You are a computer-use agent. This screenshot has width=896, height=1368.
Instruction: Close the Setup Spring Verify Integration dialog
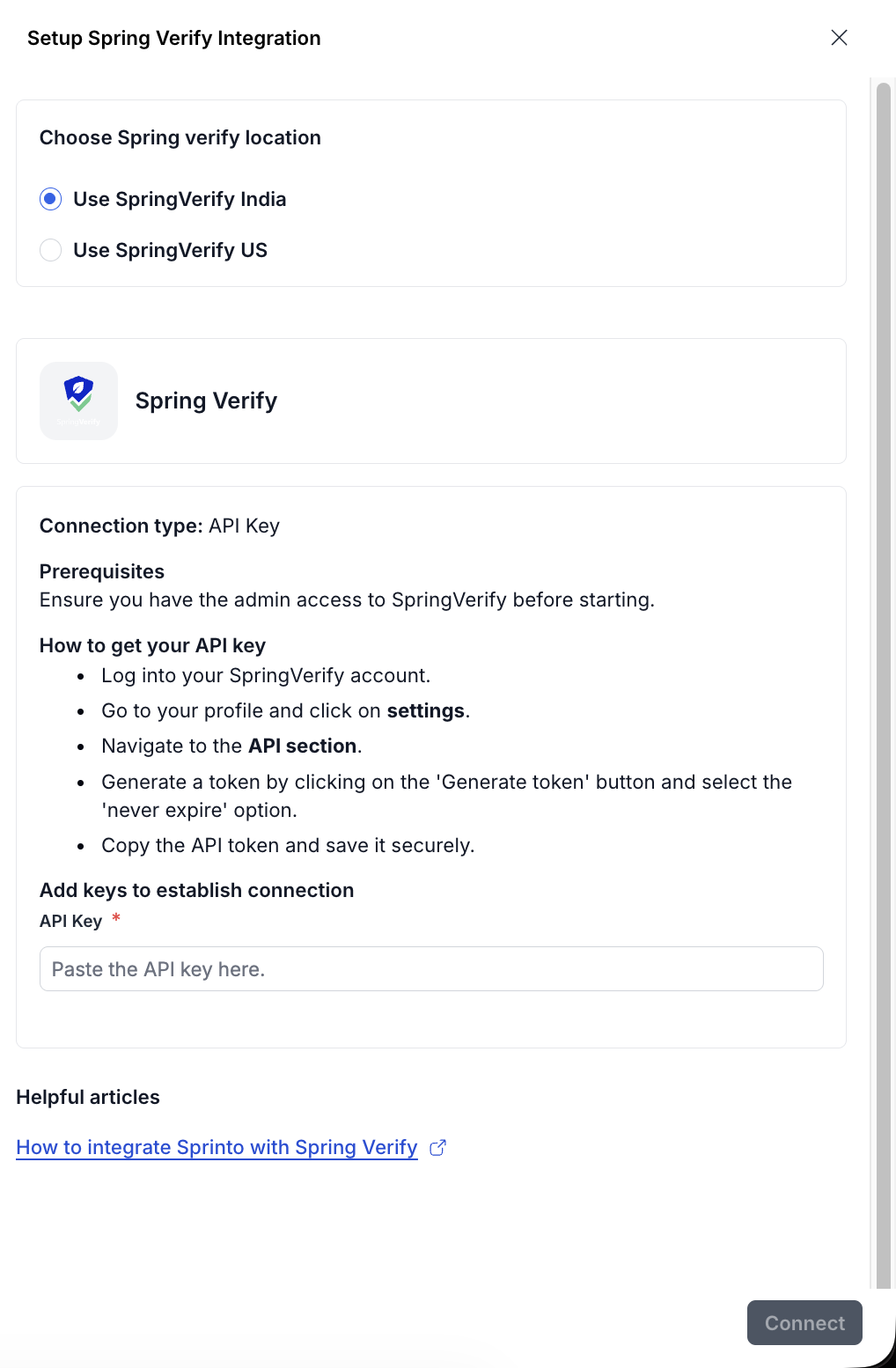pos(839,37)
